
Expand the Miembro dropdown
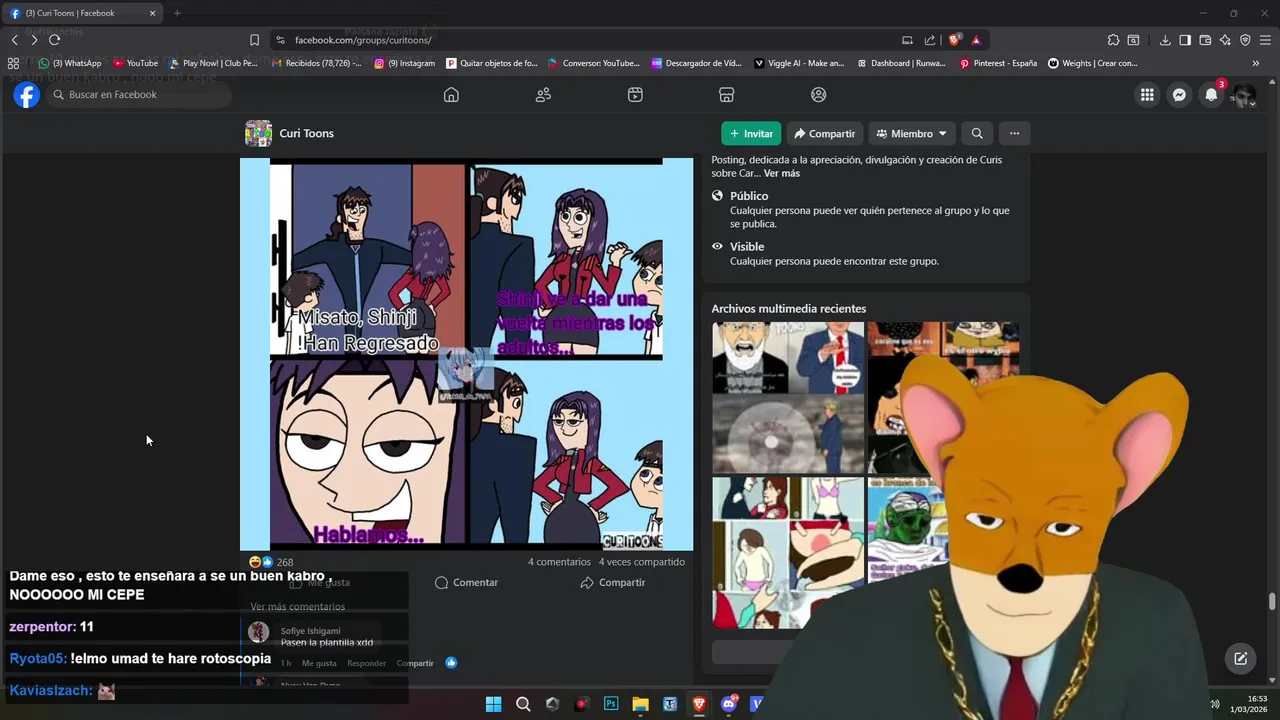point(911,133)
